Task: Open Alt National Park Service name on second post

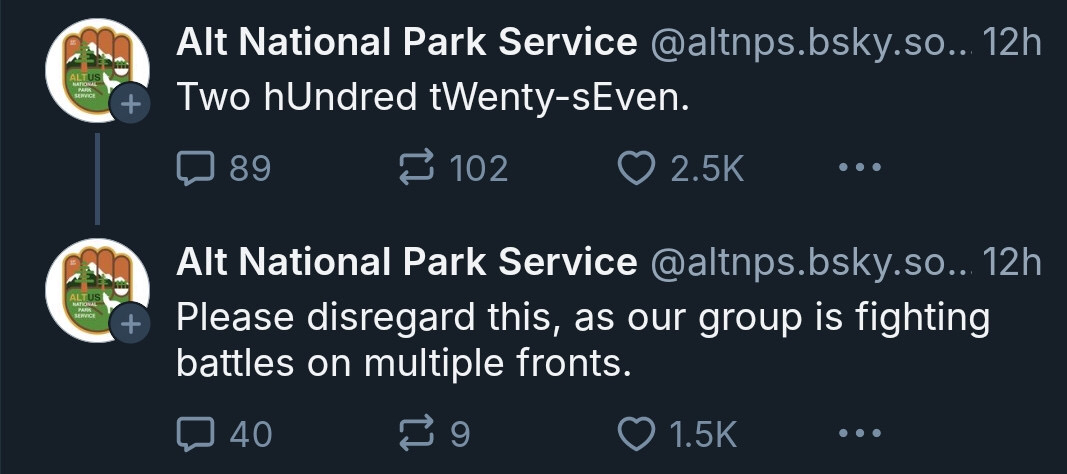Action: [x=406, y=262]
